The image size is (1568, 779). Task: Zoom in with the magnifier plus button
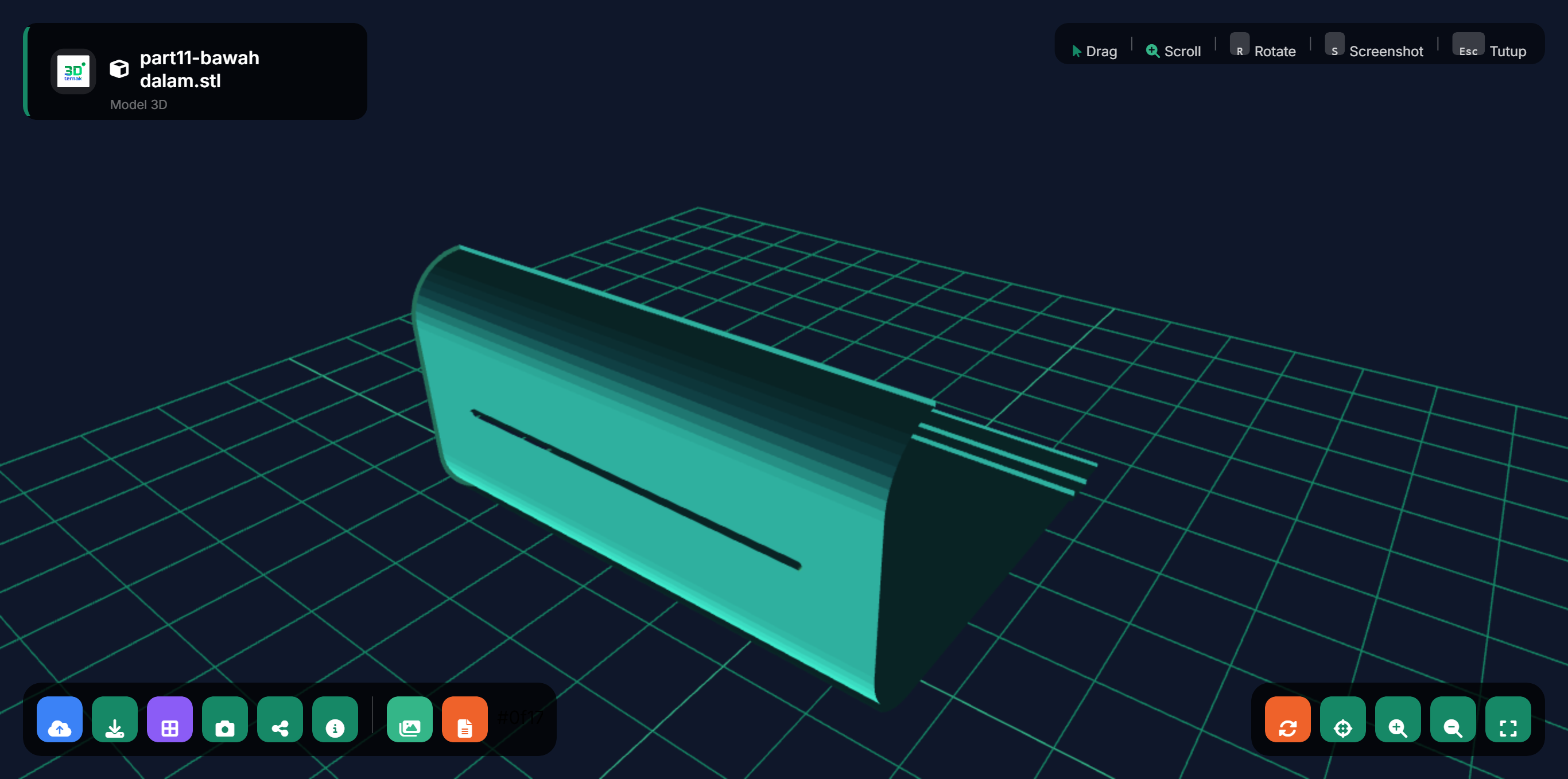[1398, 719]
